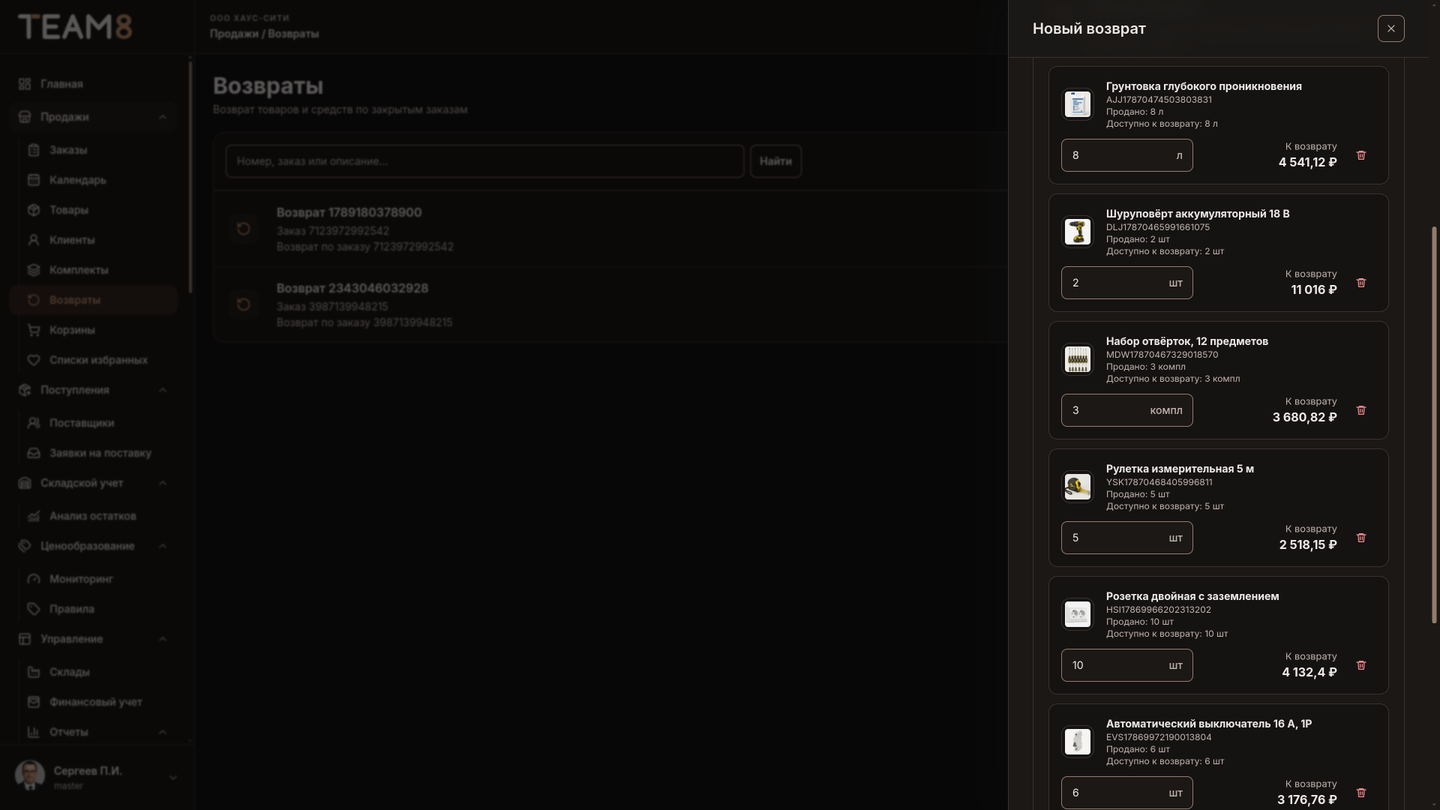The width and height of the screenshot is (1440, 810).
Task: Focus the returns search field
Action: 485,161
